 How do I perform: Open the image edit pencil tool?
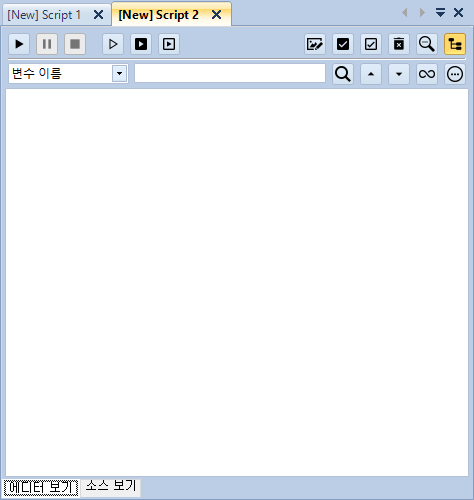coord(315,44)
